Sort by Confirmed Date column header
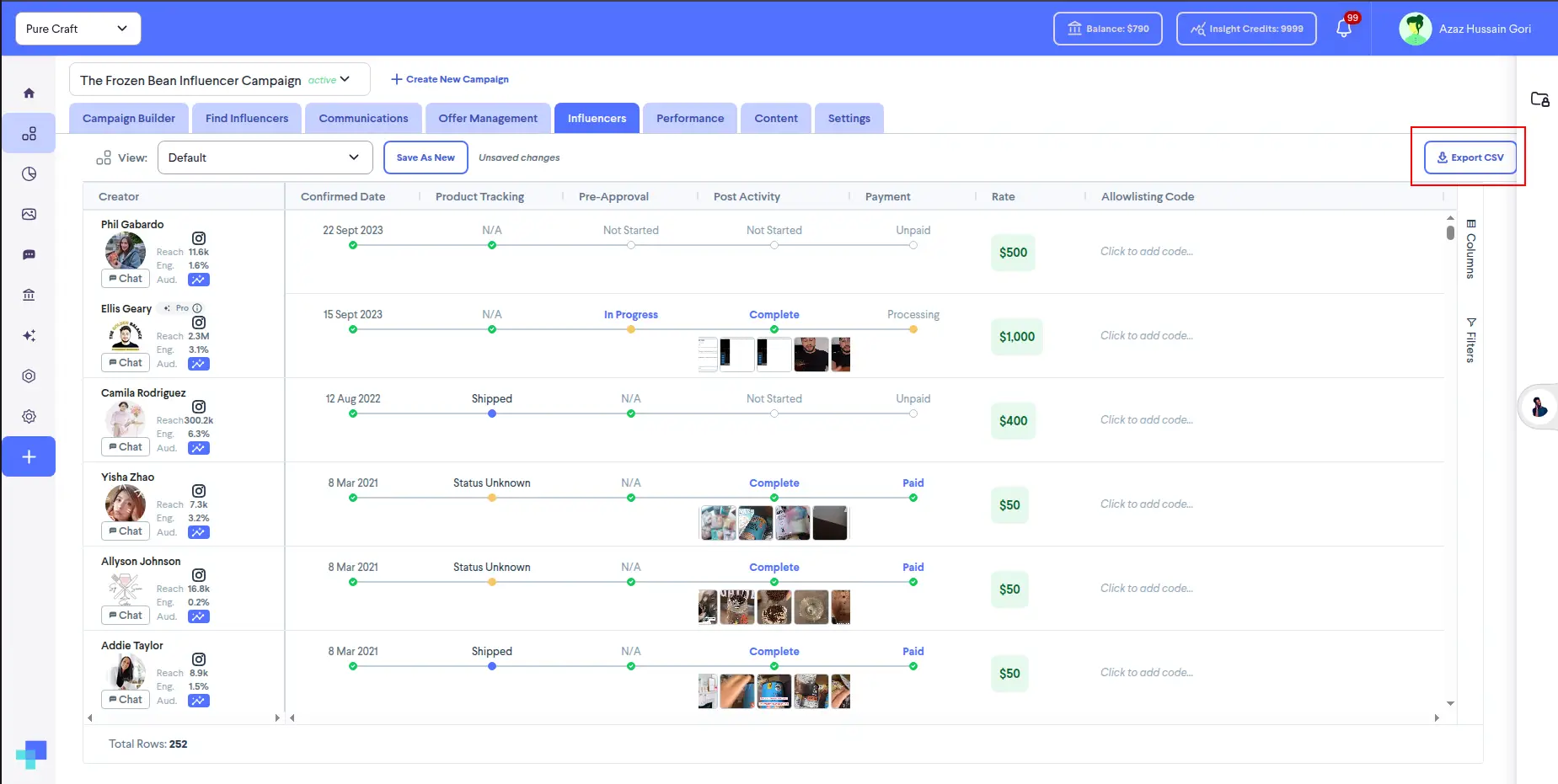Viewport: 1558px width, 784px height. 343,196
